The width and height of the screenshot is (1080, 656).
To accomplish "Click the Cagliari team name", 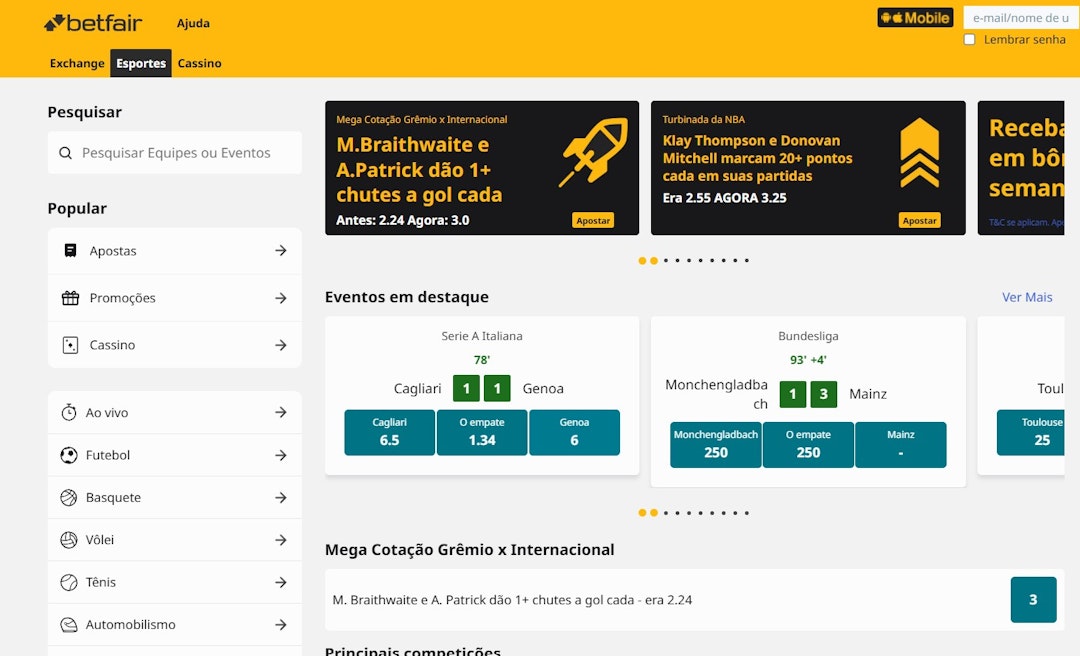I will tap(417, 389).
